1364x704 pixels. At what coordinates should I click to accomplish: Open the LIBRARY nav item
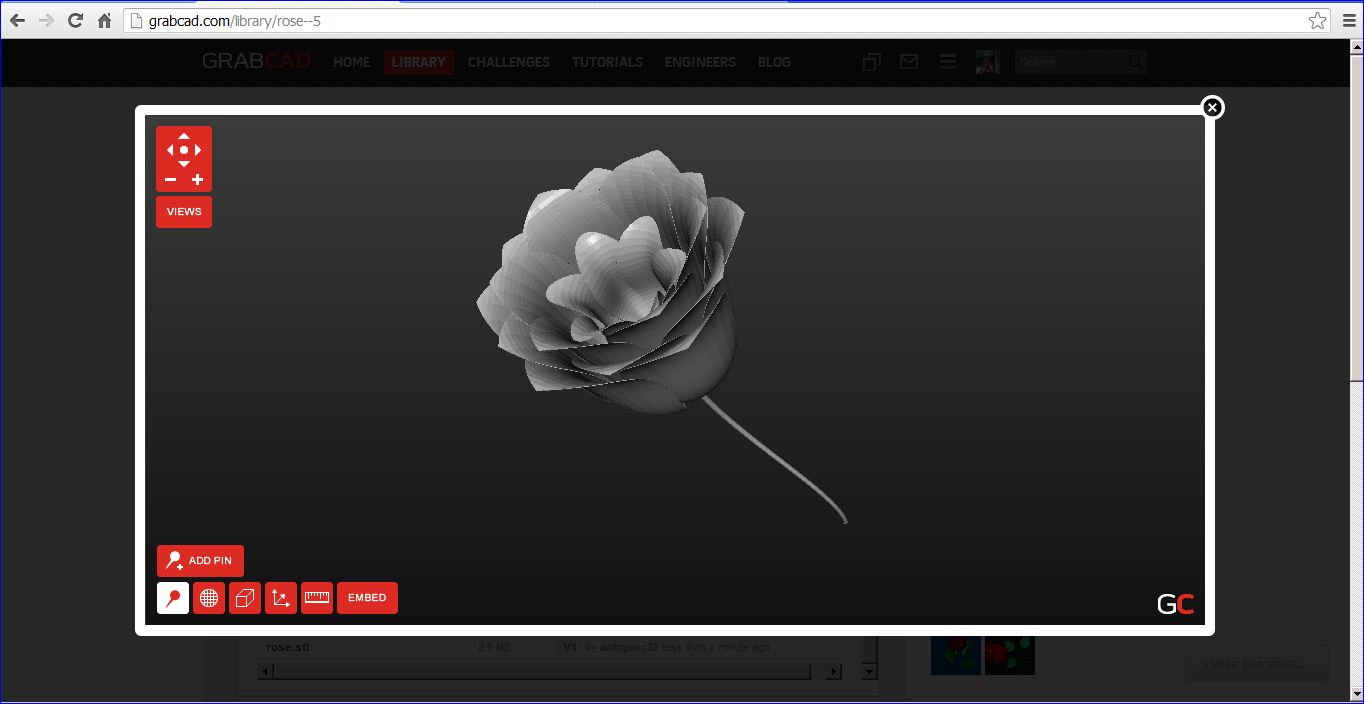tap(418, 62)
